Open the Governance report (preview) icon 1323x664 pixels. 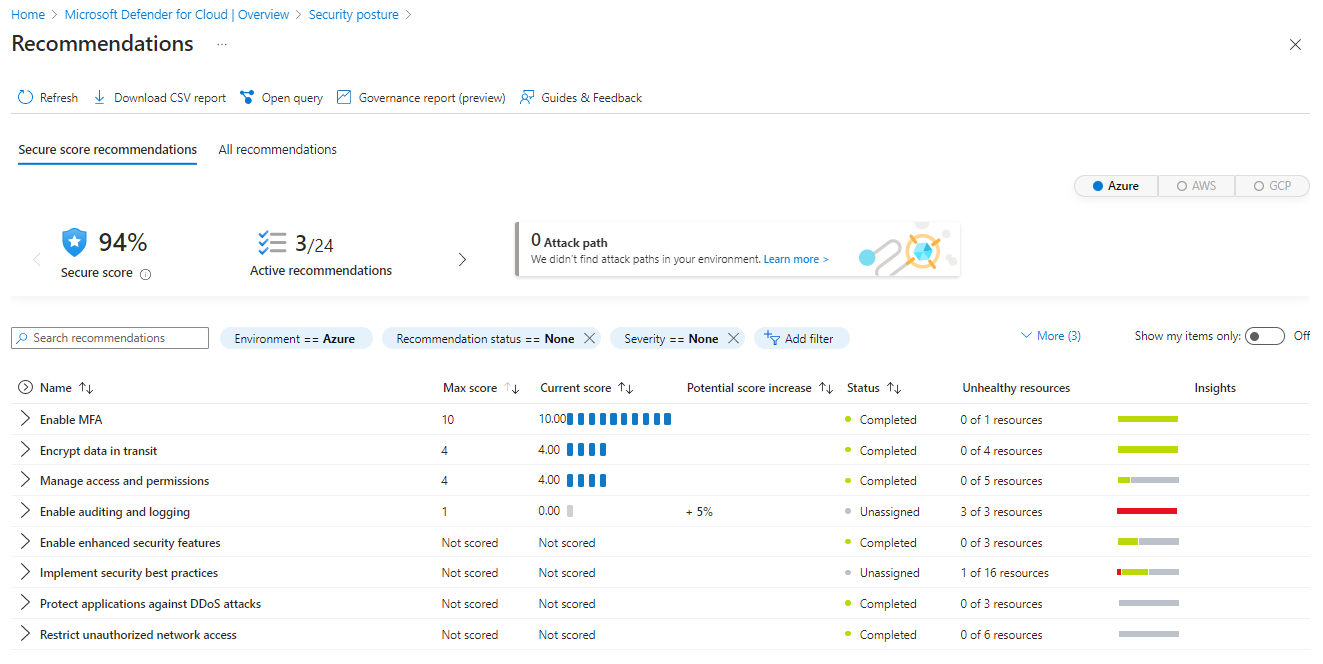pos(344,98)
